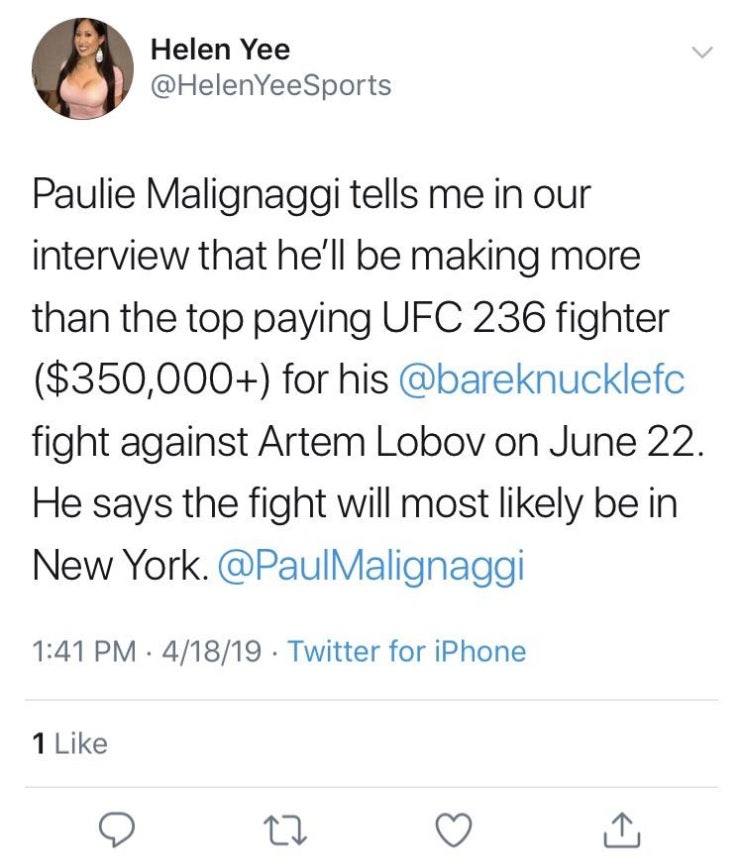The width and height of the screenshot is (743, 868).
Task: Click the Helen Yee display name
Action: pyautogui.click(x=220, y=49)
